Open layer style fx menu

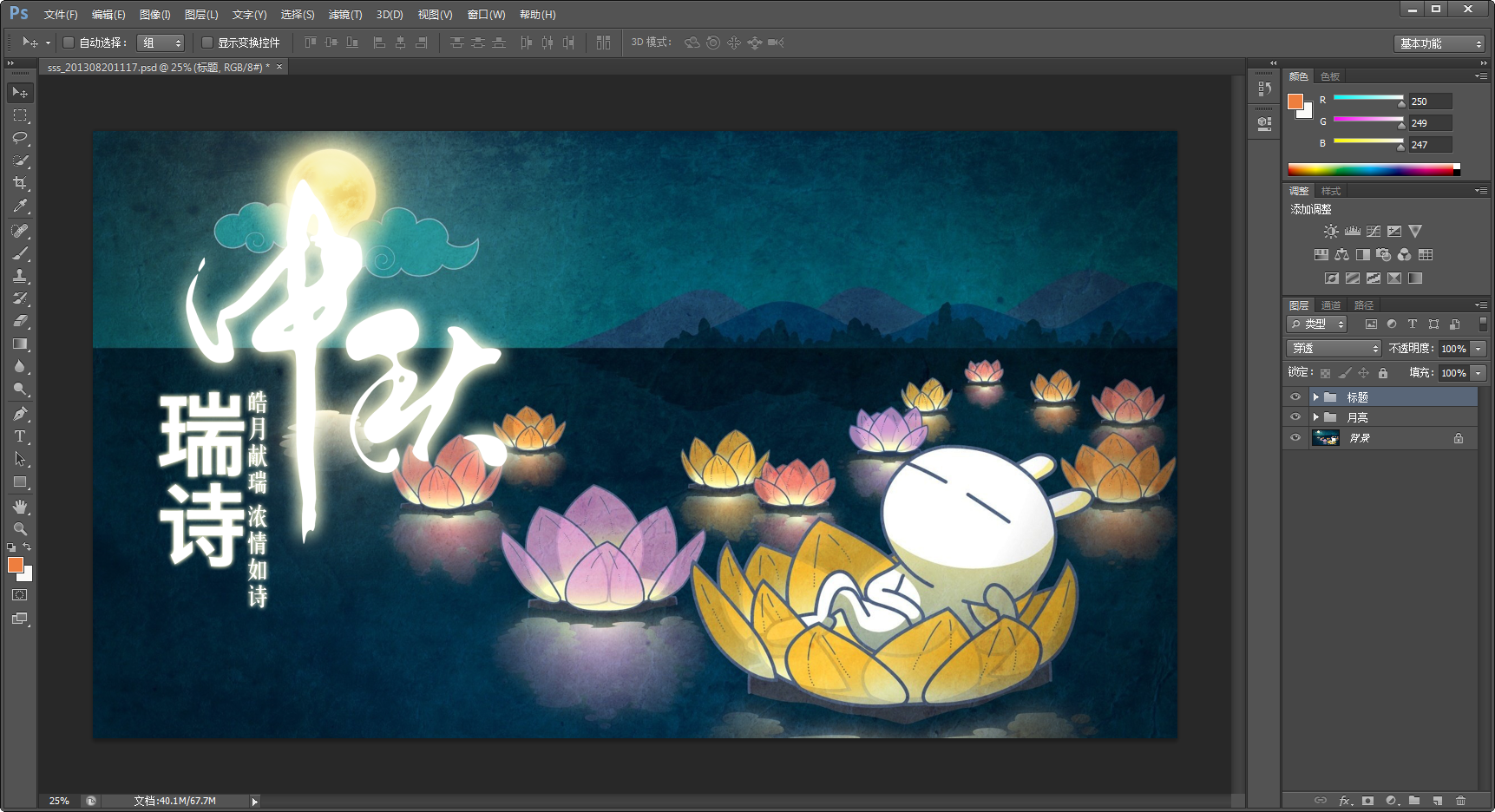point(1345,801)
